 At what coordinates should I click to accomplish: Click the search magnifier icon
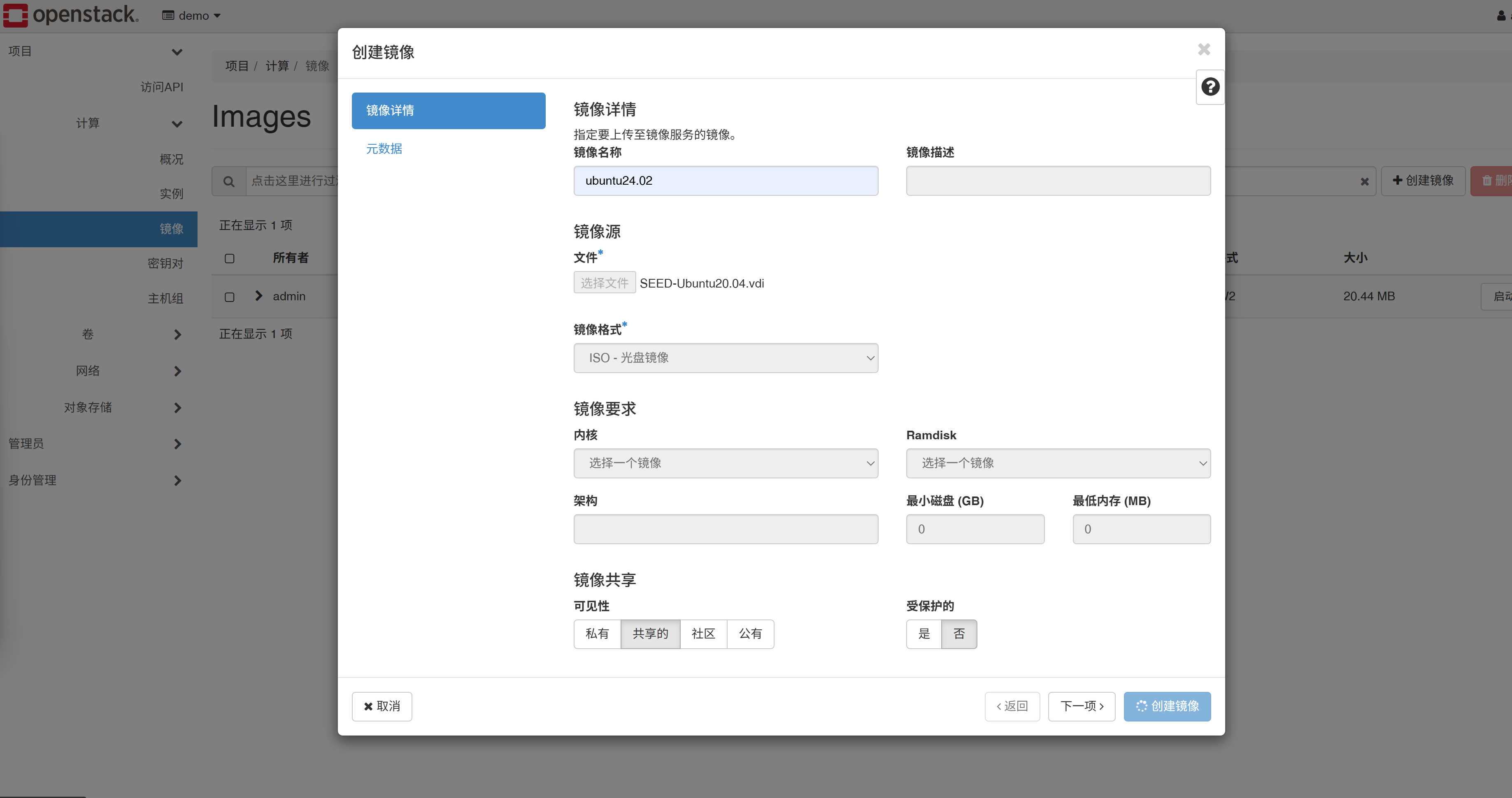229,181
